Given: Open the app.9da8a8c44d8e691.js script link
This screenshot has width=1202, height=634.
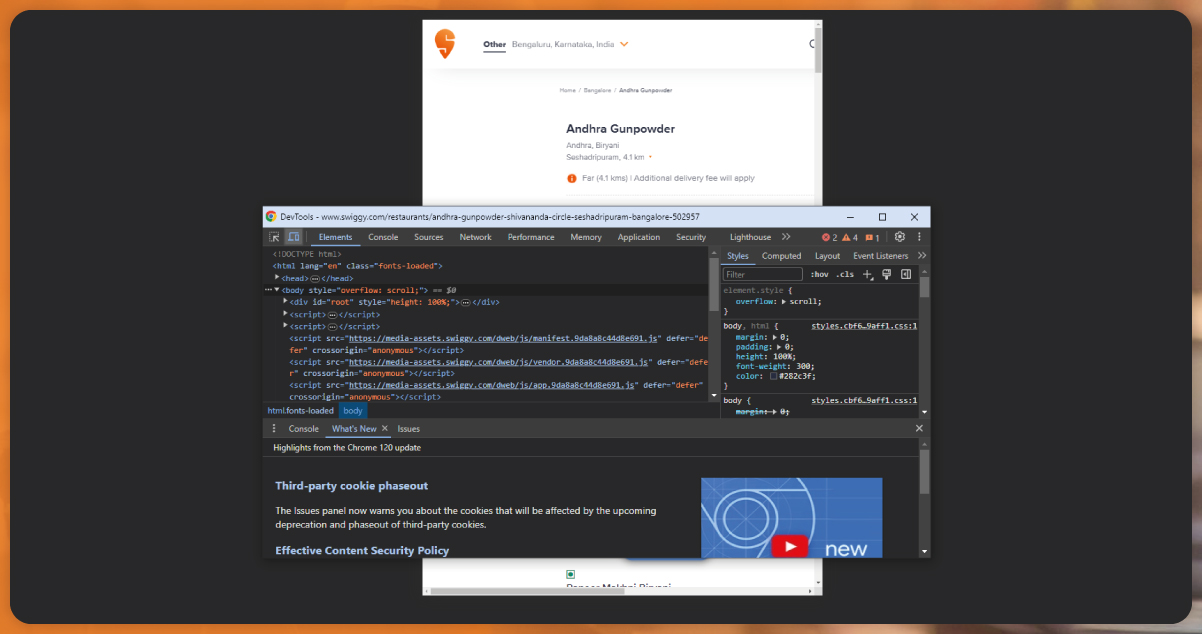Looking at the screenshot, I should [x=493, y=384].
